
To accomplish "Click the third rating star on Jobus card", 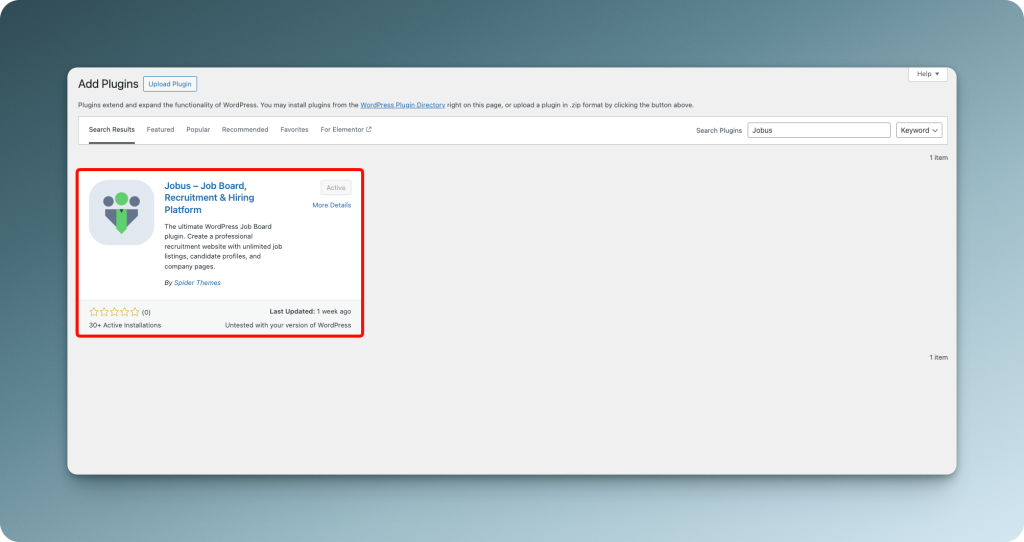I will [x=114, y=312].
